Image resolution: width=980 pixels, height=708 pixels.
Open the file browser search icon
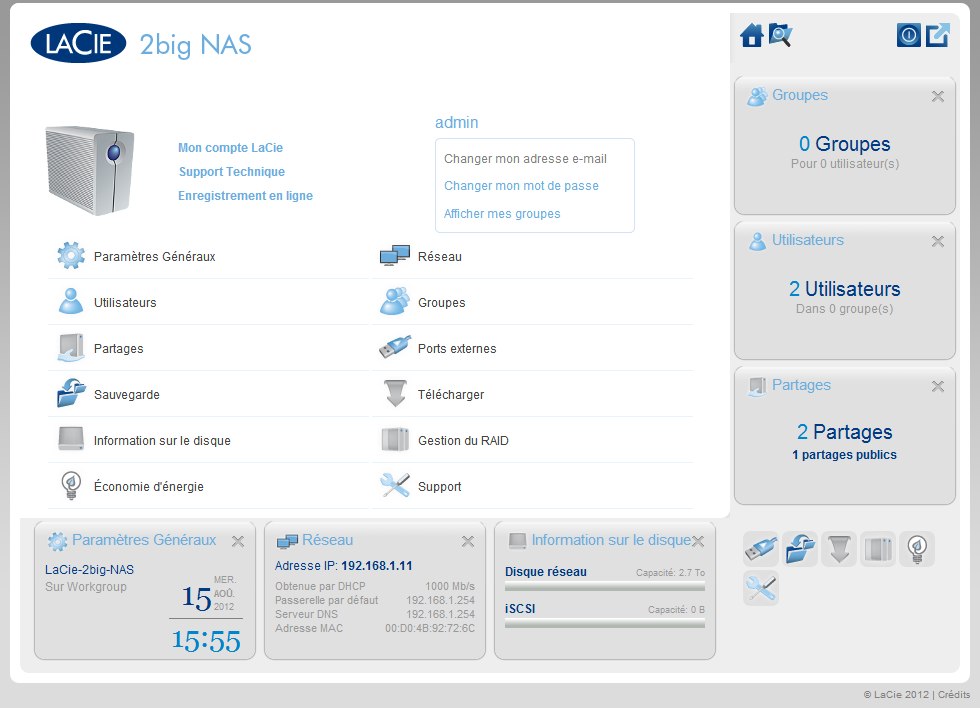(780, 35)
